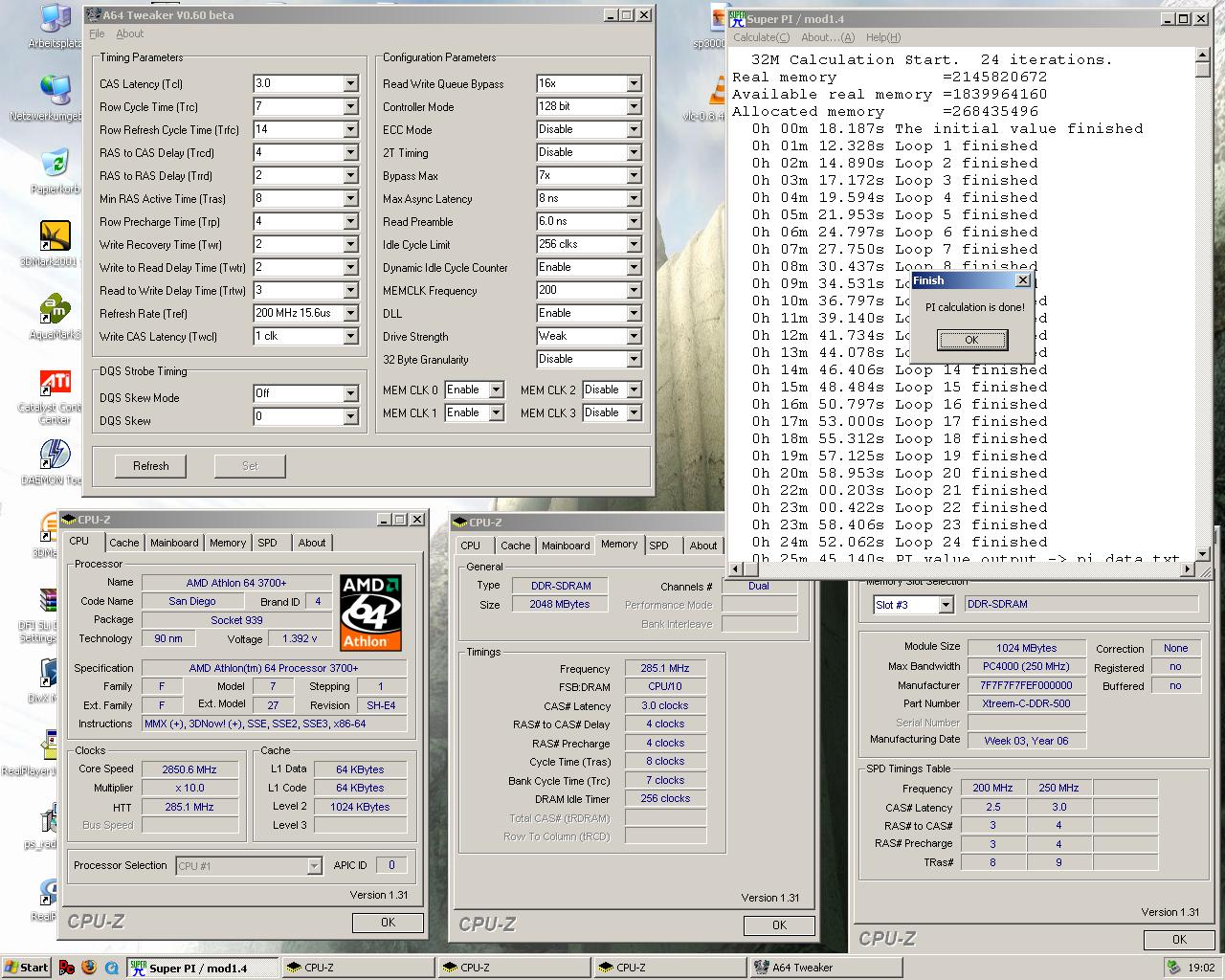Click OK in the CPU-Z Memory window
Screen dimensions: 1225x980
(779, 925)
